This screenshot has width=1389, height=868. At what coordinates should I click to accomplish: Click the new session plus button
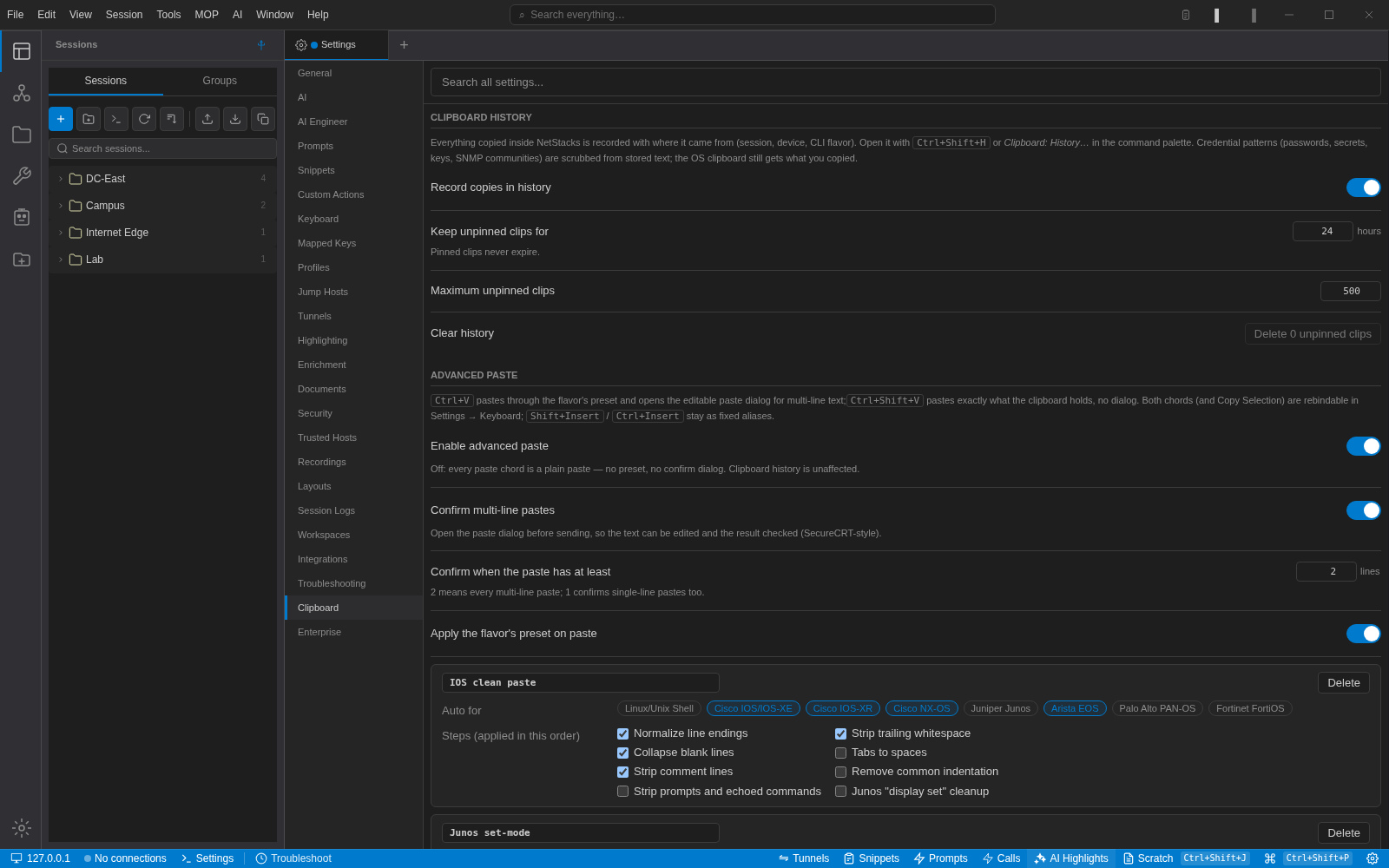[61, 119]
